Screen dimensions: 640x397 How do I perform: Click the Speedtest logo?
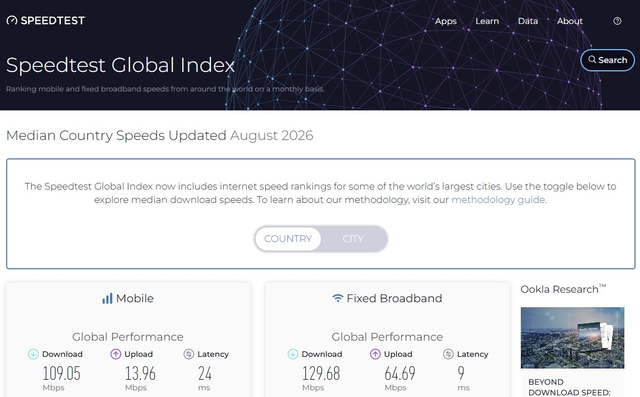pyautogui.click(x=46, y=20)
